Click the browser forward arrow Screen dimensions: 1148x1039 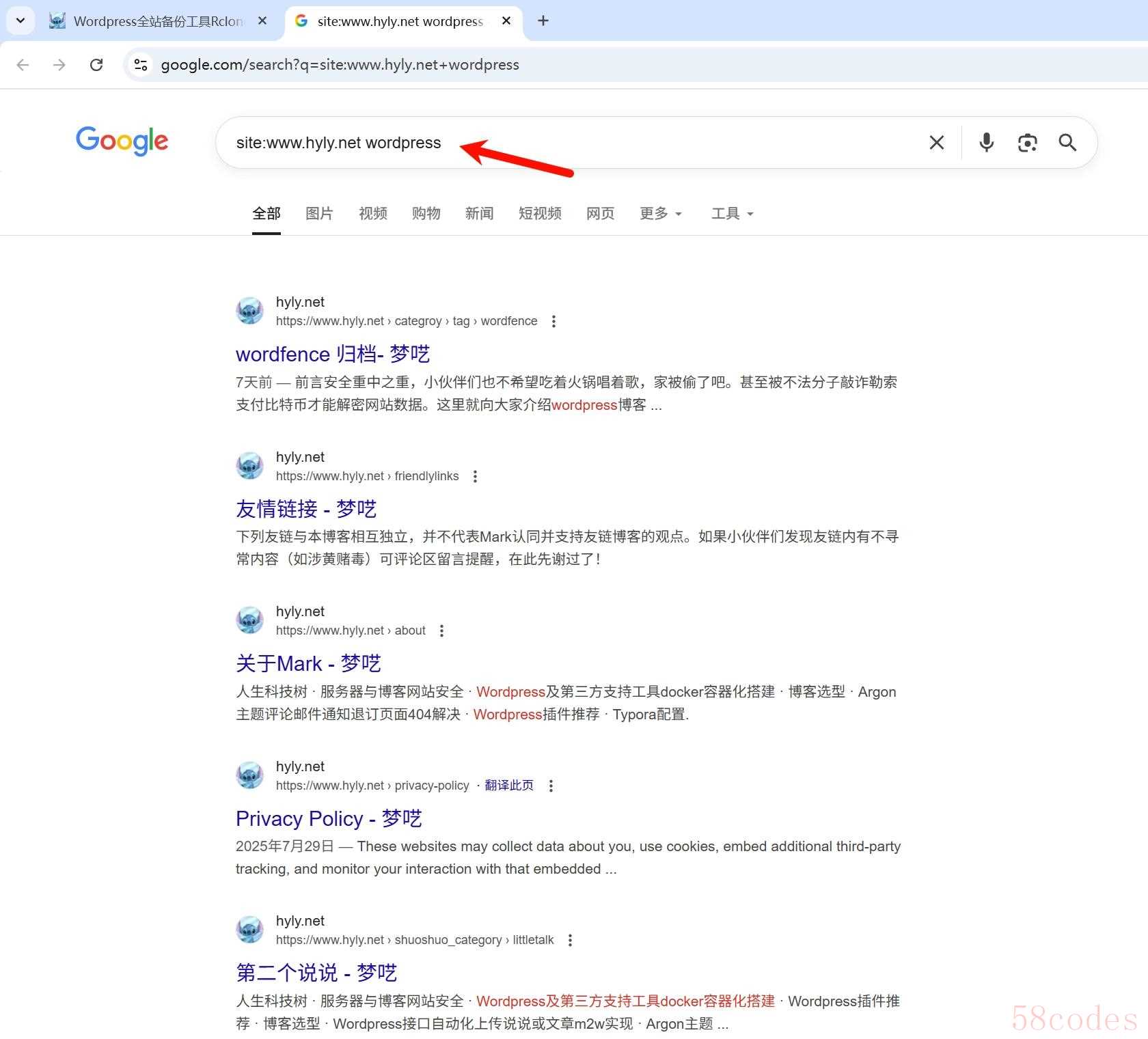click(x=59, y=65)
